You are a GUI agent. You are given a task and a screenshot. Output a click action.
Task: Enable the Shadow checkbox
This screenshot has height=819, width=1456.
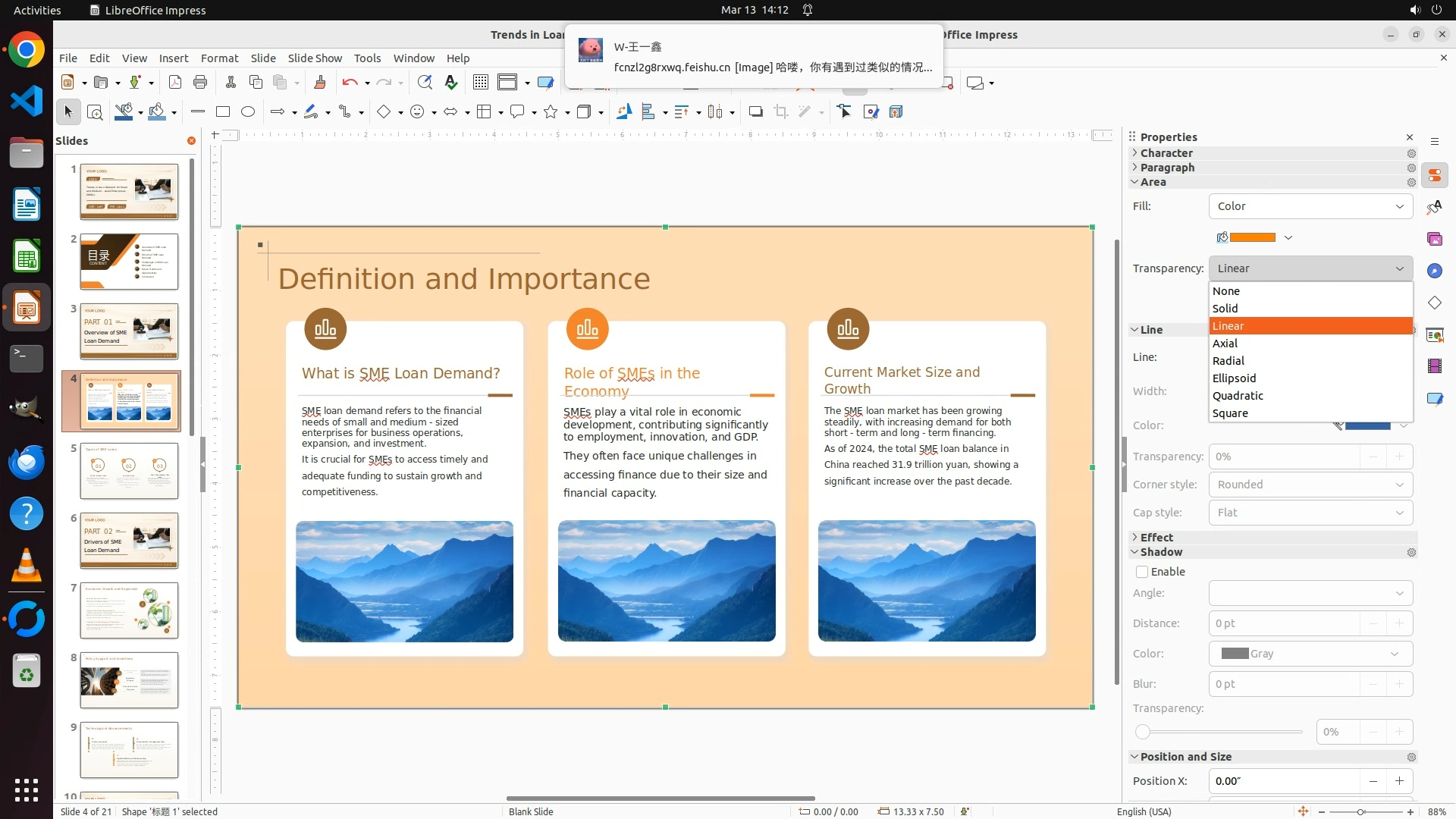(x=1142, y=572)
